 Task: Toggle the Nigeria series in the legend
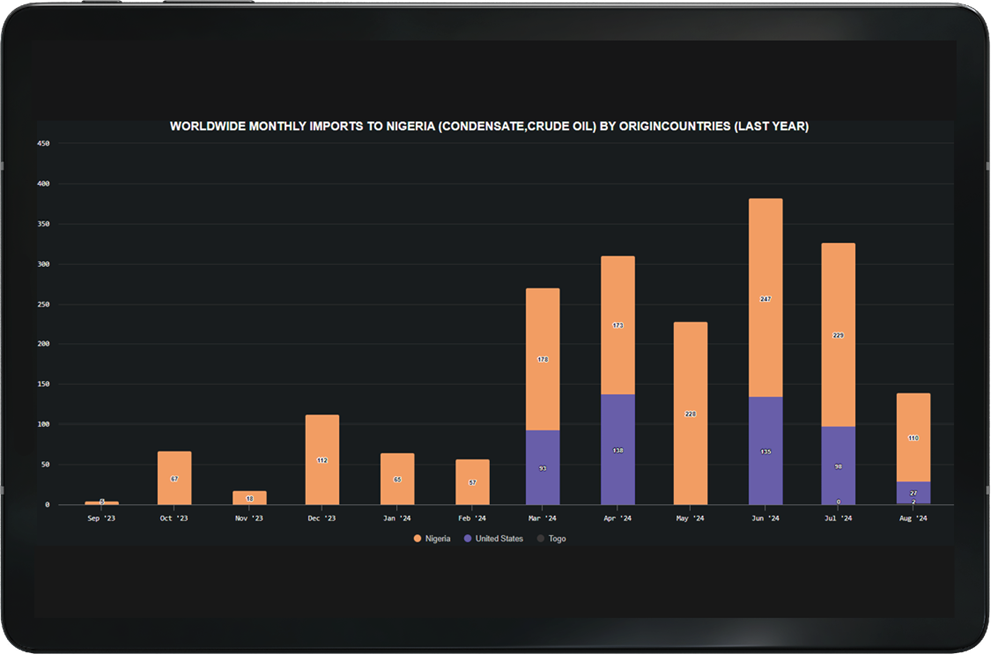437,538
